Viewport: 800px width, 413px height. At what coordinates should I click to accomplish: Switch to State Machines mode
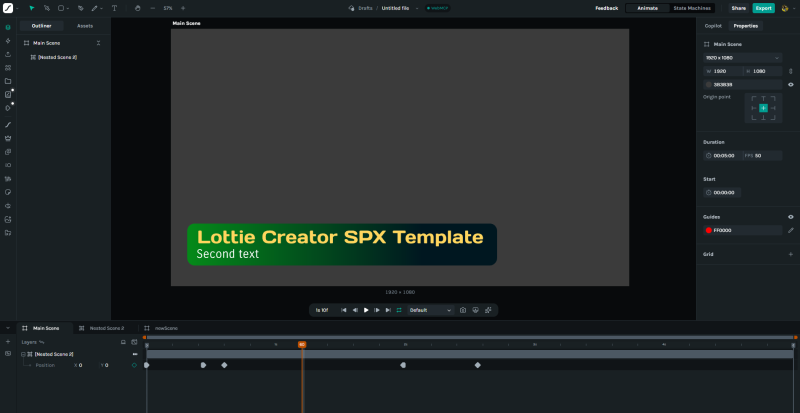692,8
